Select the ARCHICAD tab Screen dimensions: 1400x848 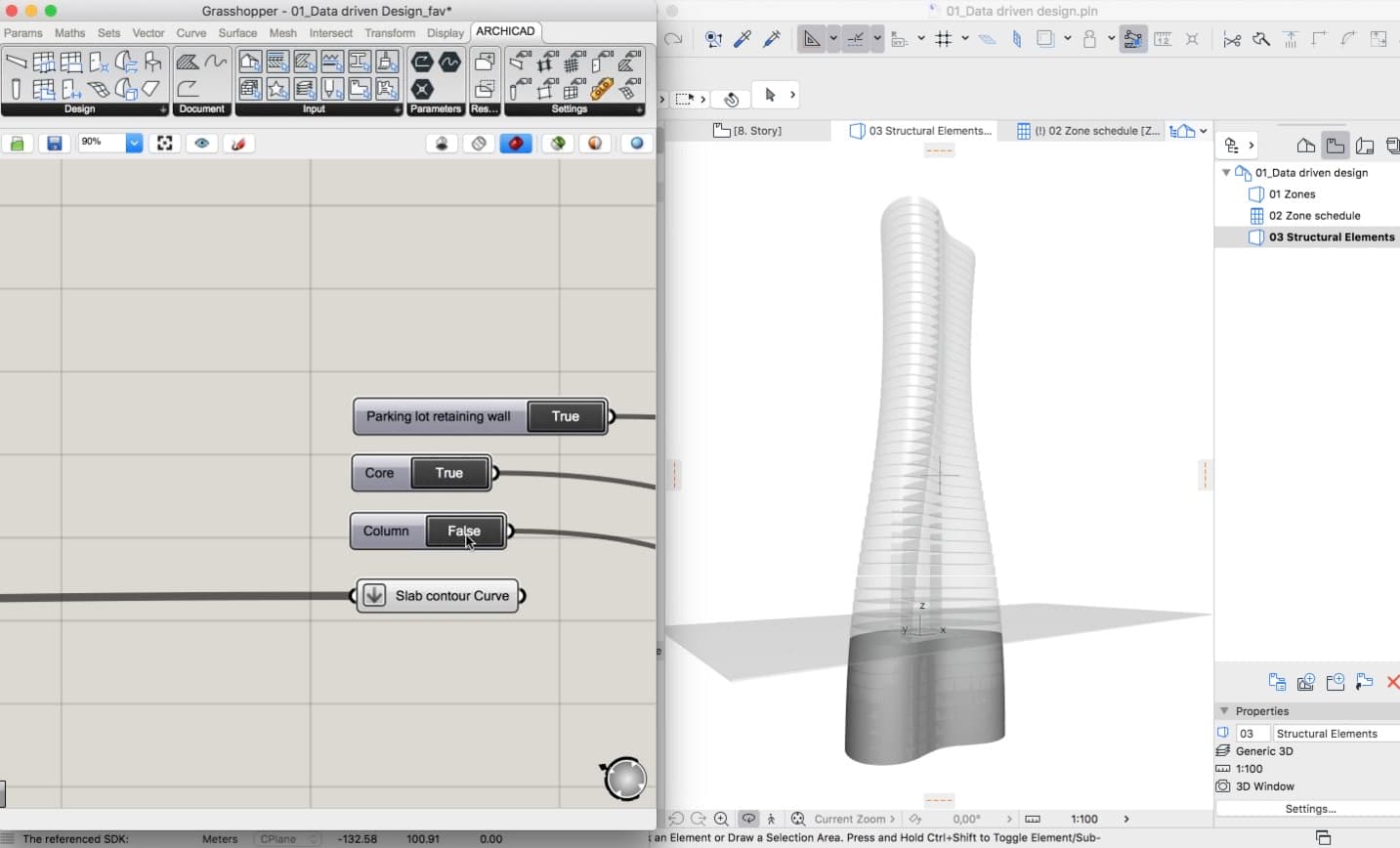point(505,31)
